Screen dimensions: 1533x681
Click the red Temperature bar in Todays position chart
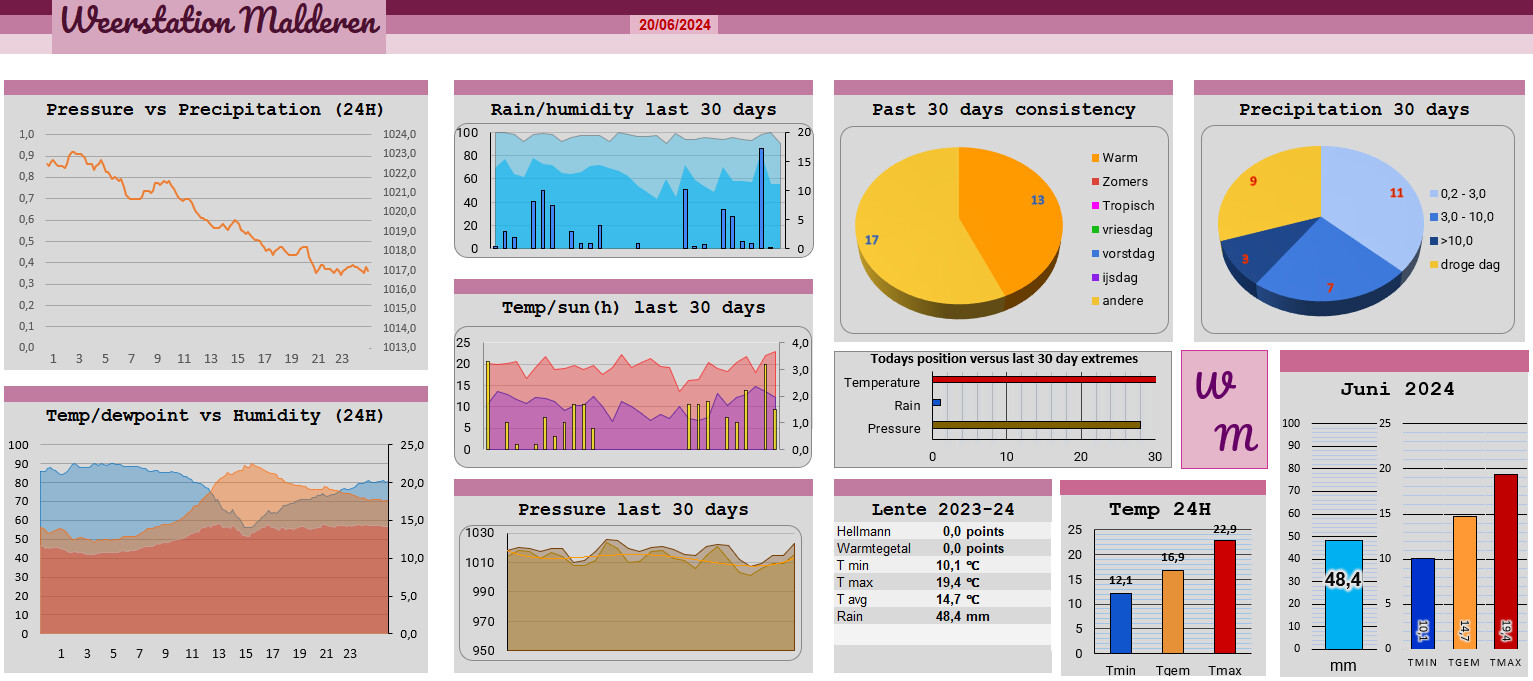1043,380
